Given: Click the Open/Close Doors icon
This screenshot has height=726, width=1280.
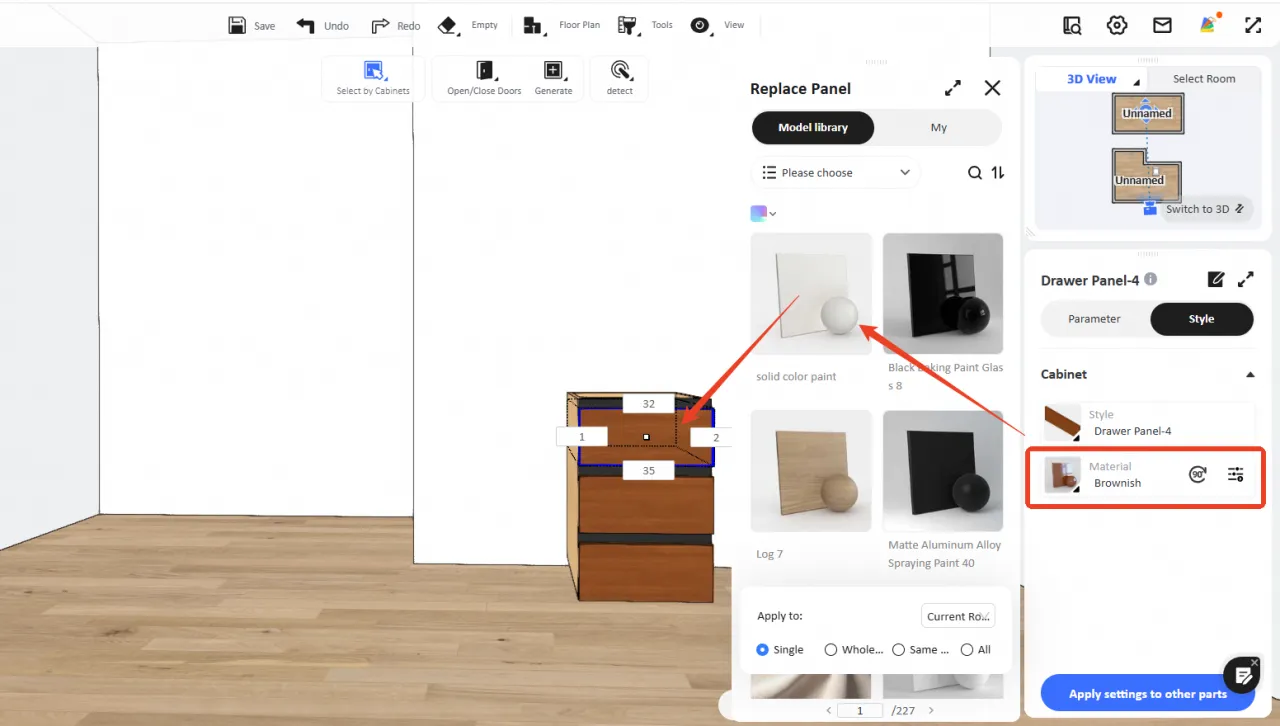Looking at the screenshot, I should (485, 70).
